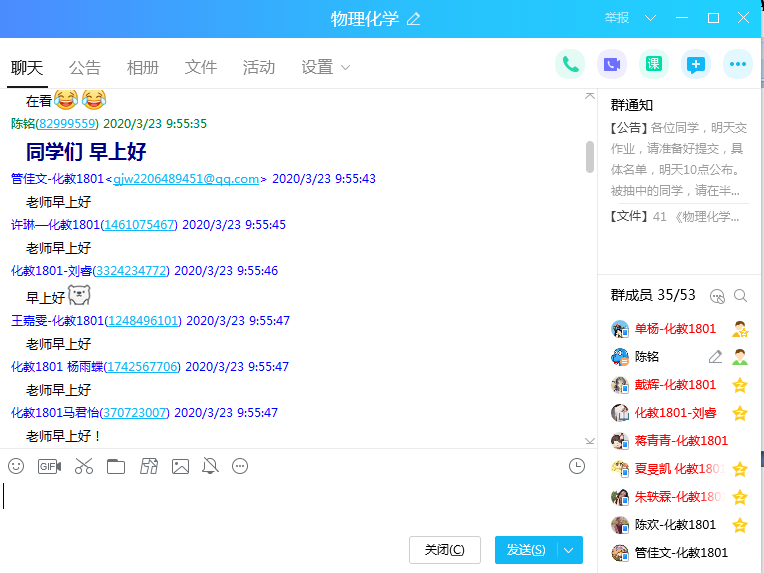This screenshot has width=764, height=573.
Task: Open the 1461075467 account link
Action: click(x=139, y=225)
